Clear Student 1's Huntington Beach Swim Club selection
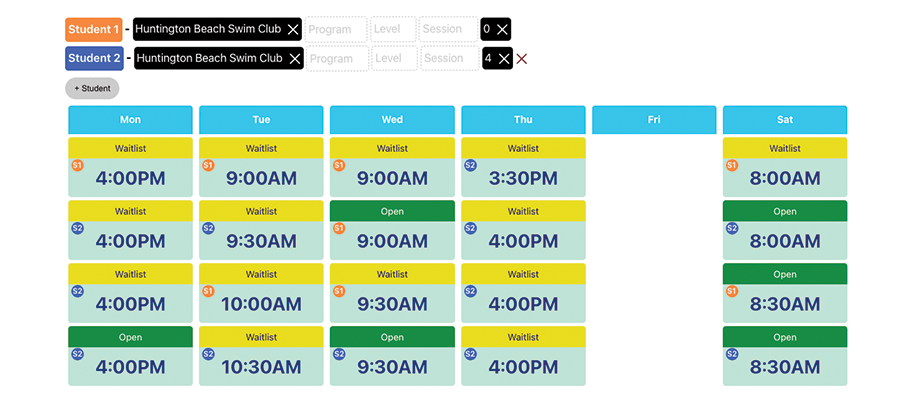Image resolution: width=920 pixels, height=400 pixels. coord(293,30)
